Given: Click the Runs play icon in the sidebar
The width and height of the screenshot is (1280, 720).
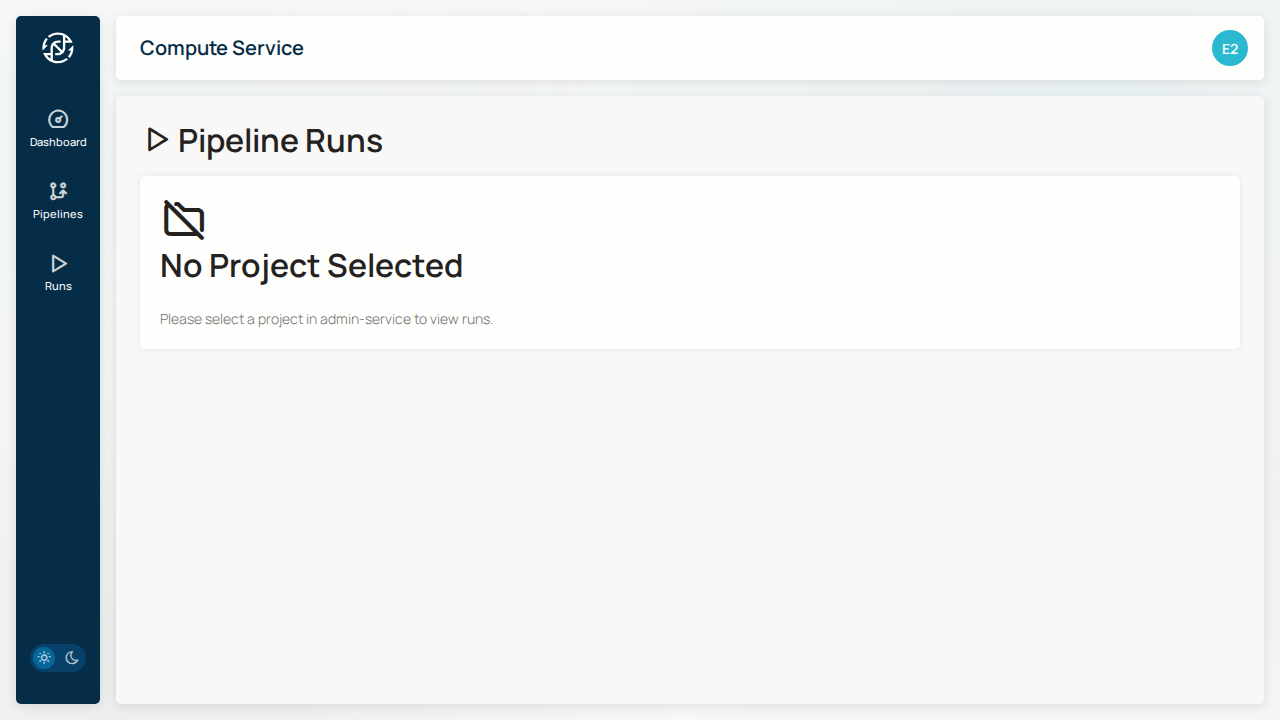Looking at the screenshot, I should click(58, 263).
